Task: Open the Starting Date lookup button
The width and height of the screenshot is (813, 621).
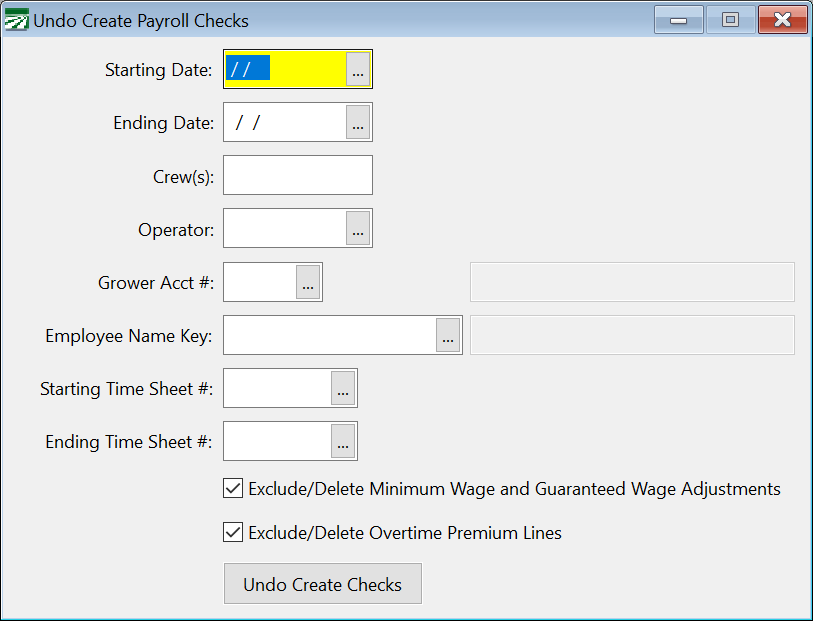Action: click(x=358, y=68)
